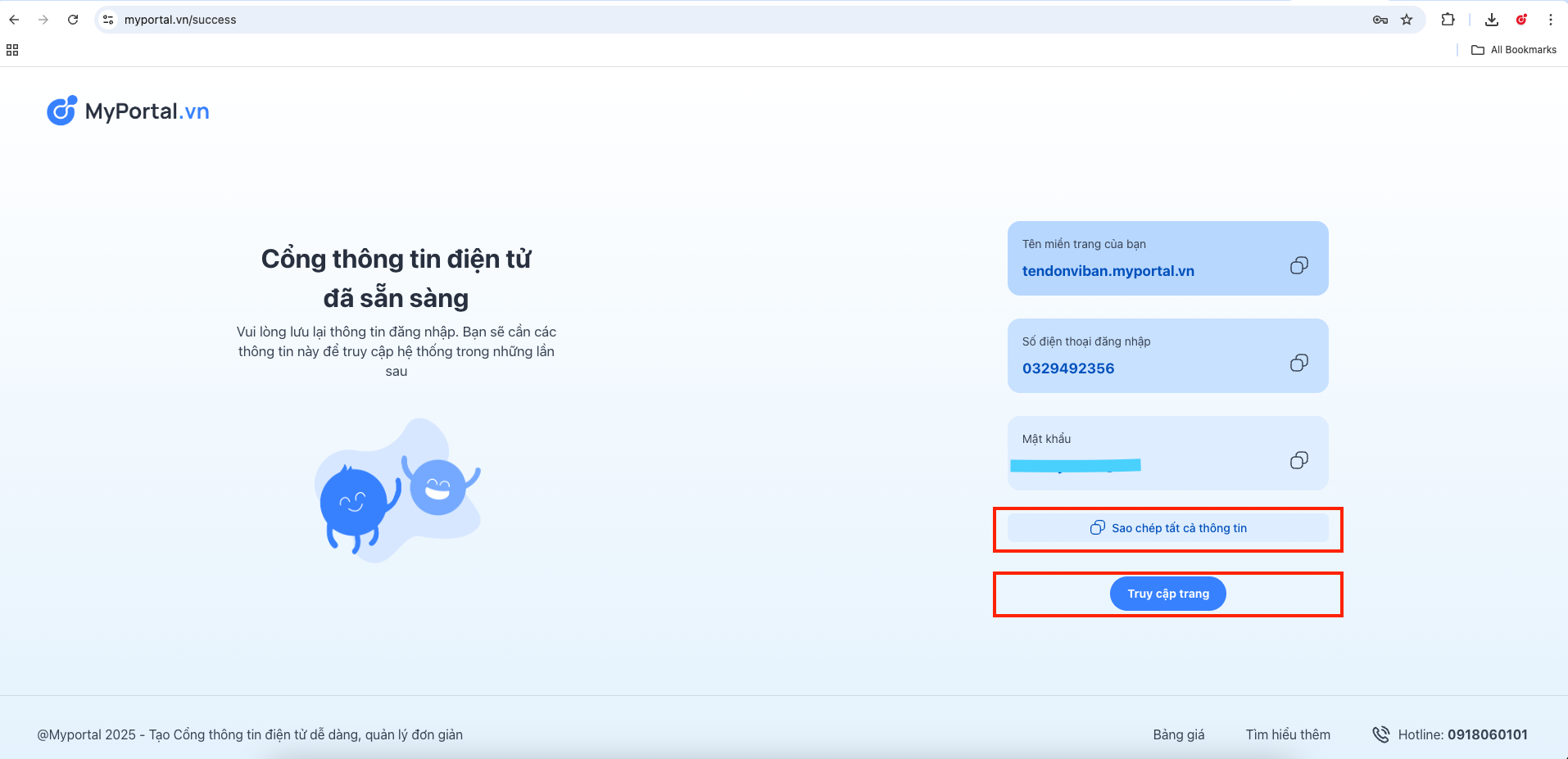
Task: Open Chrome three-dot menu
Action: (x=1551, y=20)
